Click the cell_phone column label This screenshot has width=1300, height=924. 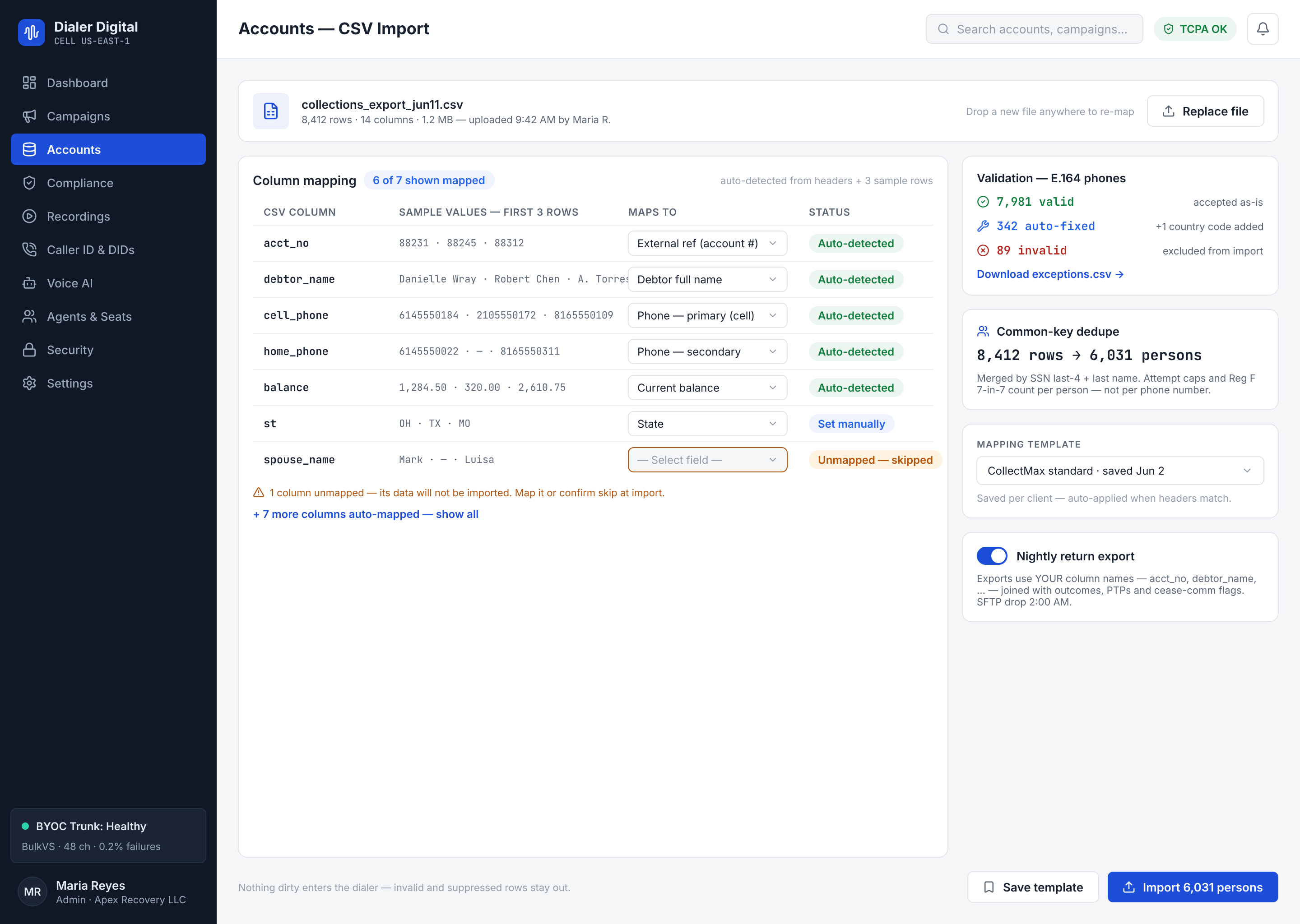tap(296, 315)
